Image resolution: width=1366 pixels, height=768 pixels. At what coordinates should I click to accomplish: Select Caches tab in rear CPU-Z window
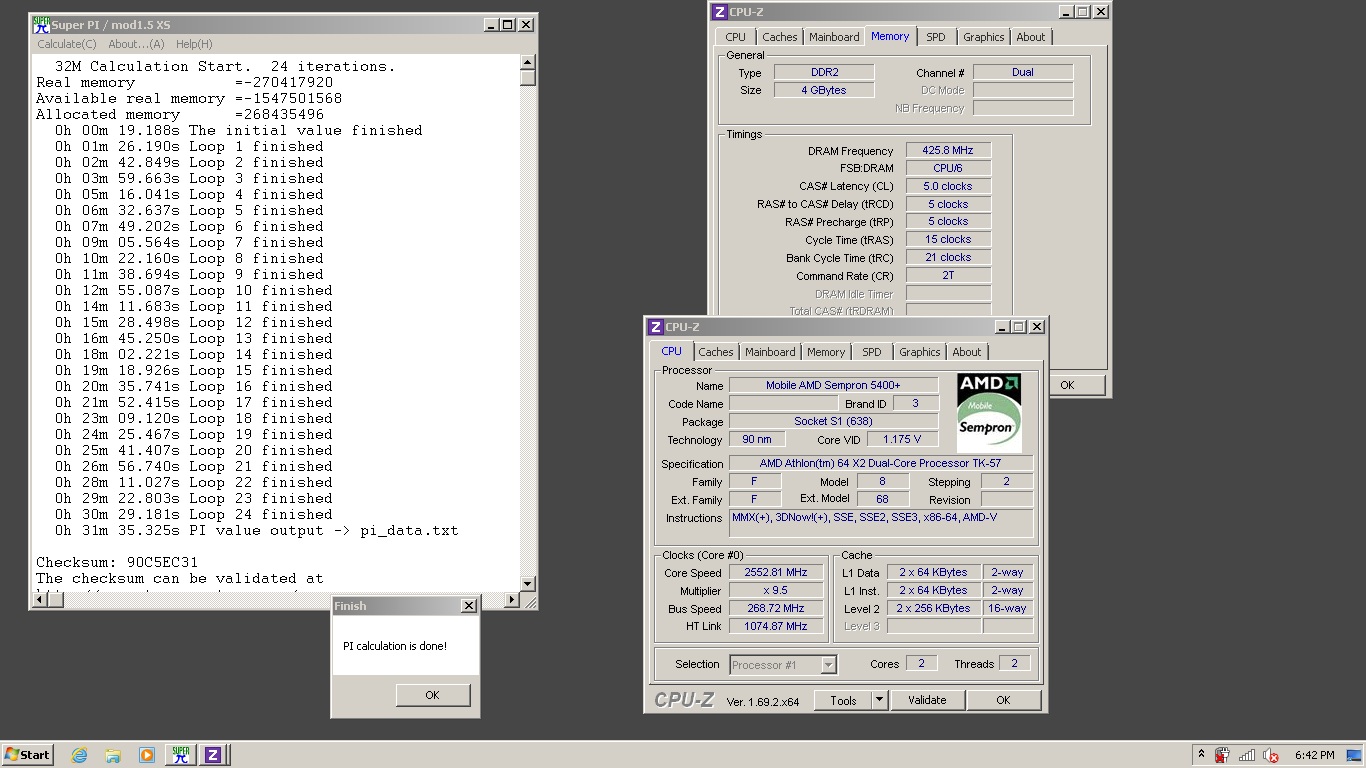click(780, 37)
